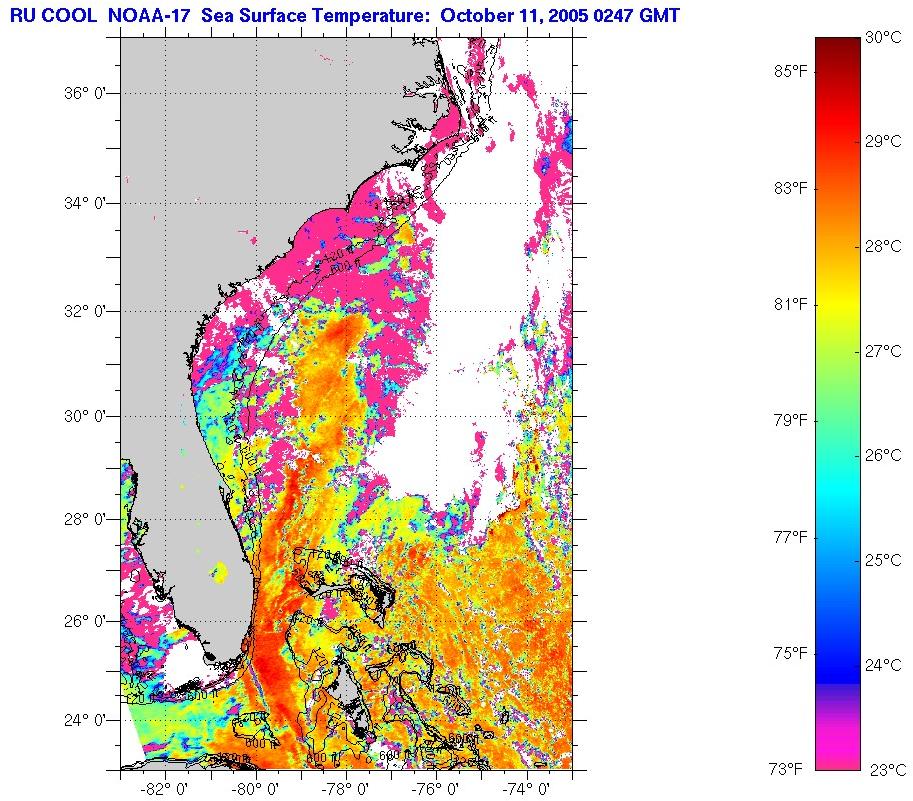Click the '77°F' colorbar label

point(791,537)
